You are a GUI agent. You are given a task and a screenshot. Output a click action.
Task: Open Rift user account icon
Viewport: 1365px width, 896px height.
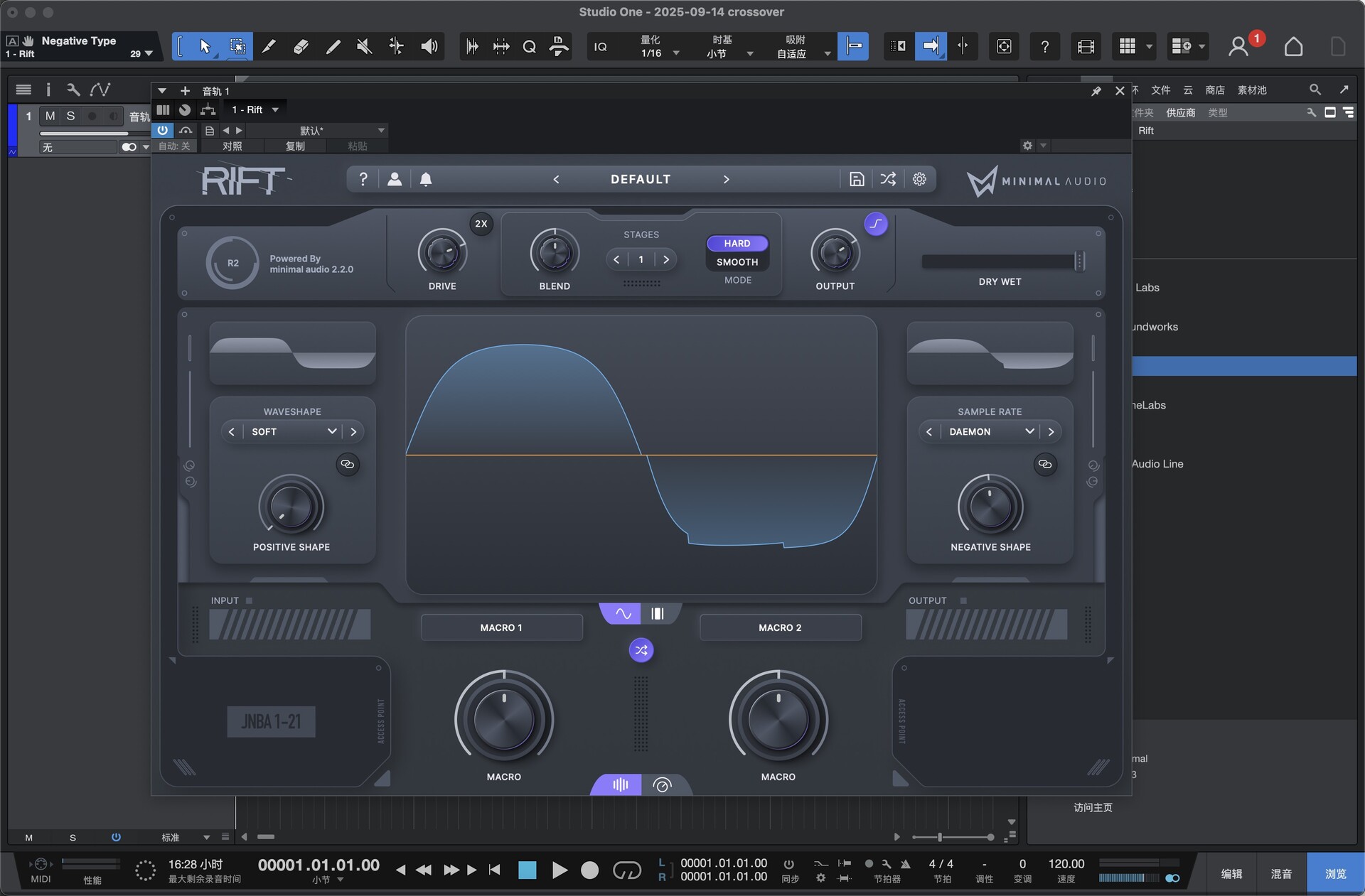[x=395, y=179]
